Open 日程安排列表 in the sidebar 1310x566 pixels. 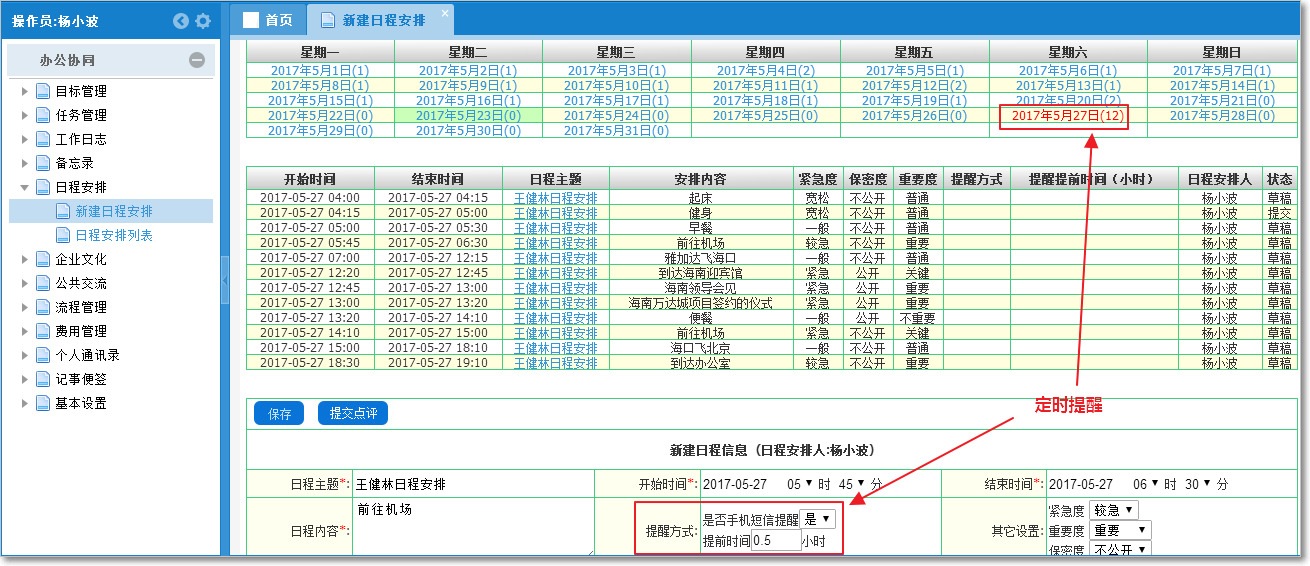point(114,235)
